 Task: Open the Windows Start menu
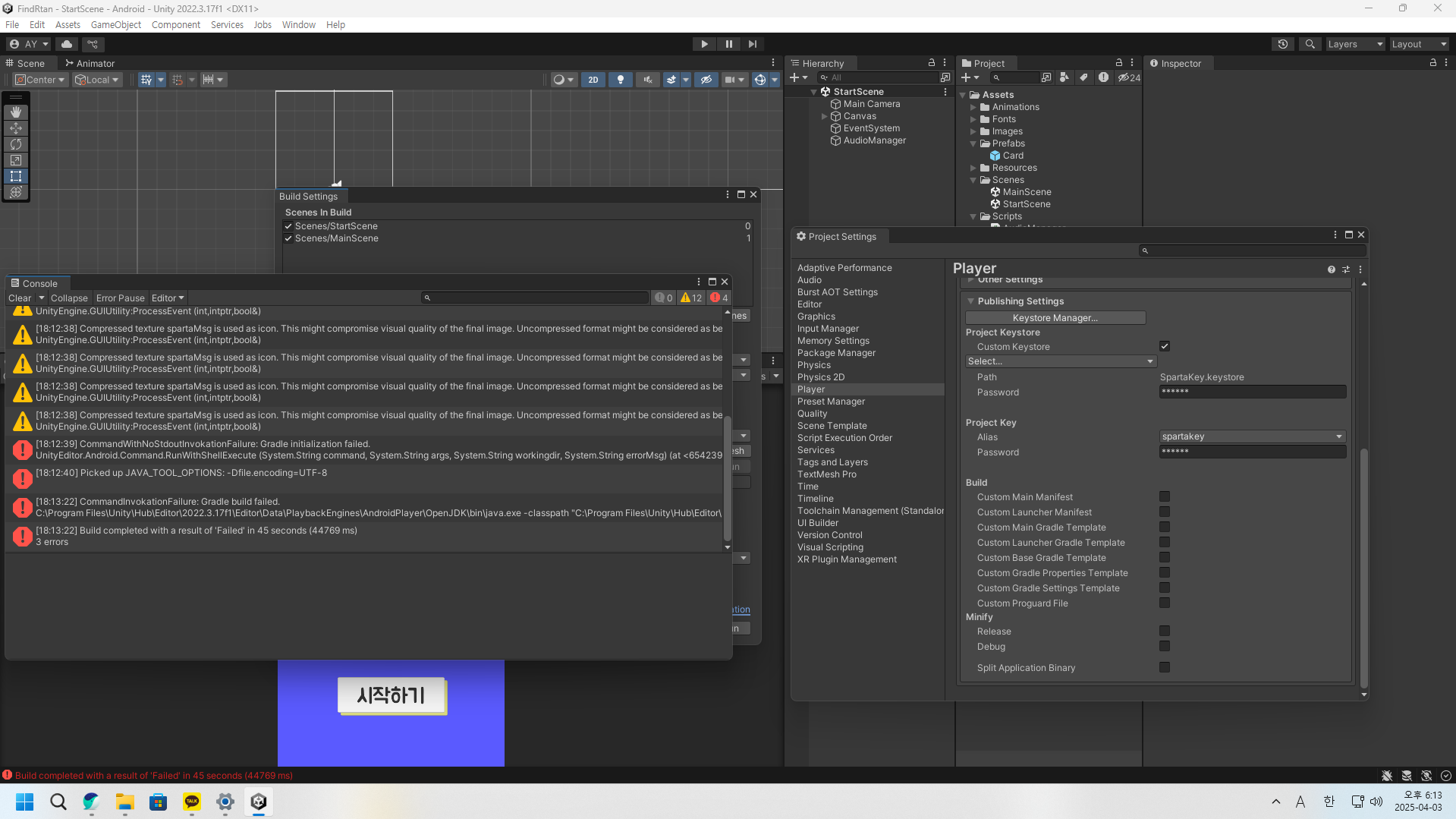[25, 802]
